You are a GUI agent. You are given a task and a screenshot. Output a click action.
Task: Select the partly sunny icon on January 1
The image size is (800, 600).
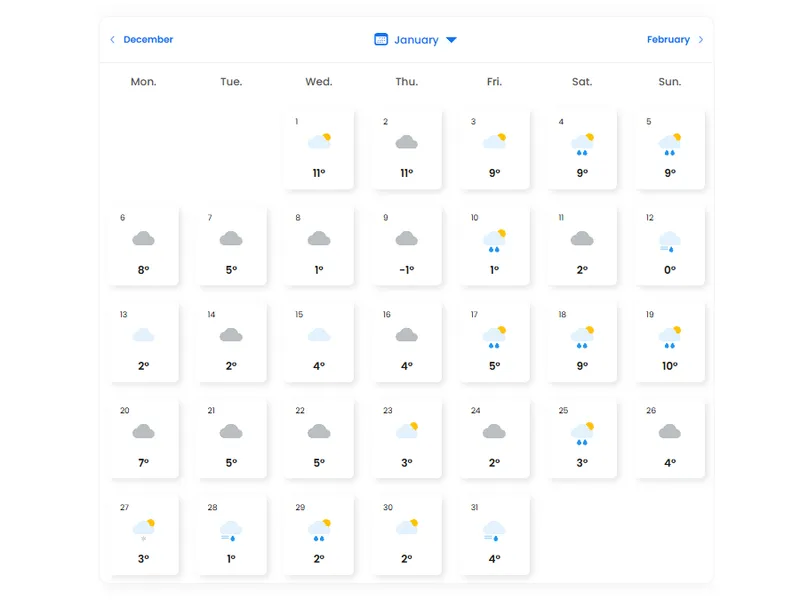(x=319, y=142)
